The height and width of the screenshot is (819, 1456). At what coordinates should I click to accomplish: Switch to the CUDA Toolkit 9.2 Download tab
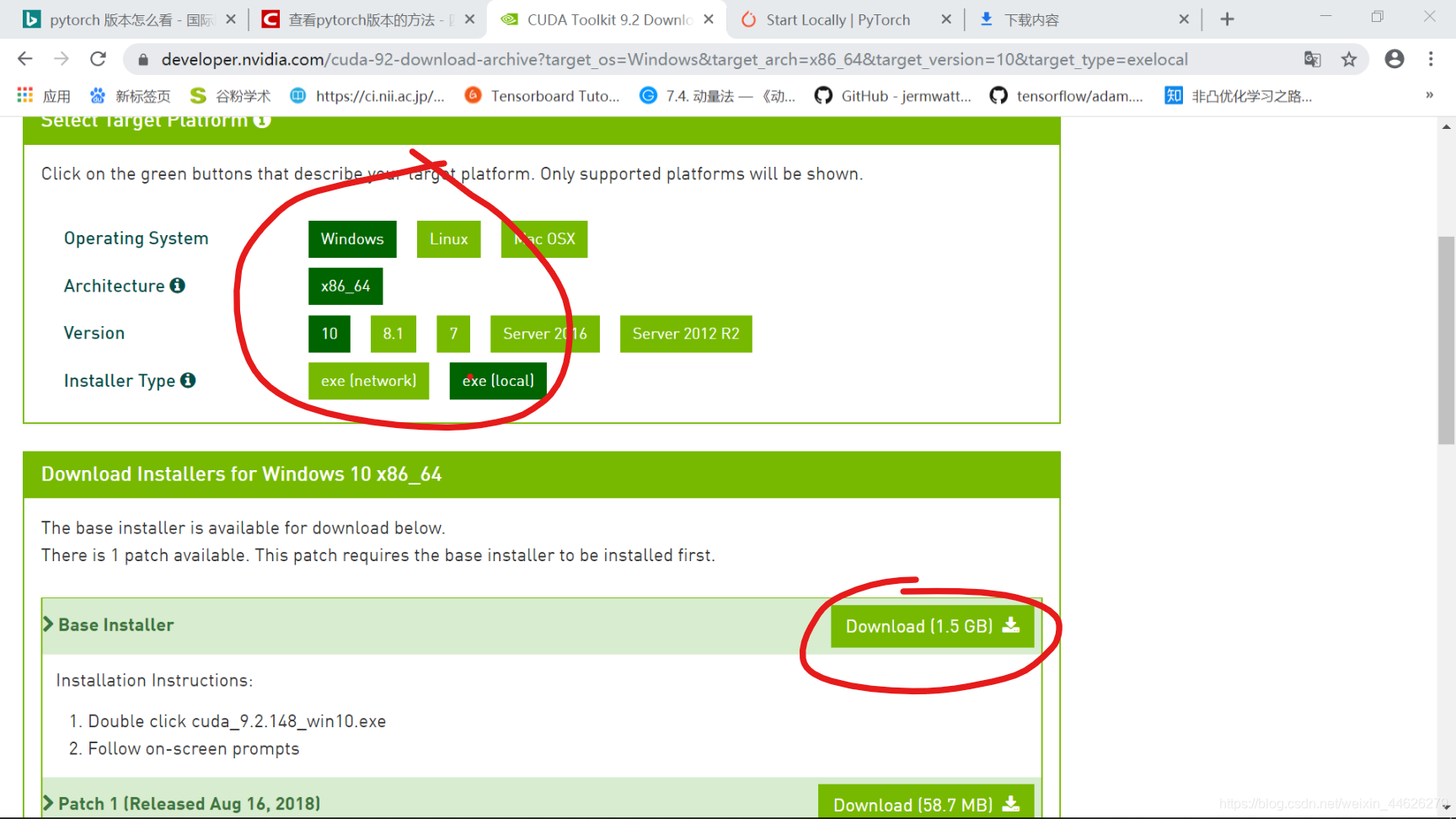pyautogui.click(x=607, y=19)
